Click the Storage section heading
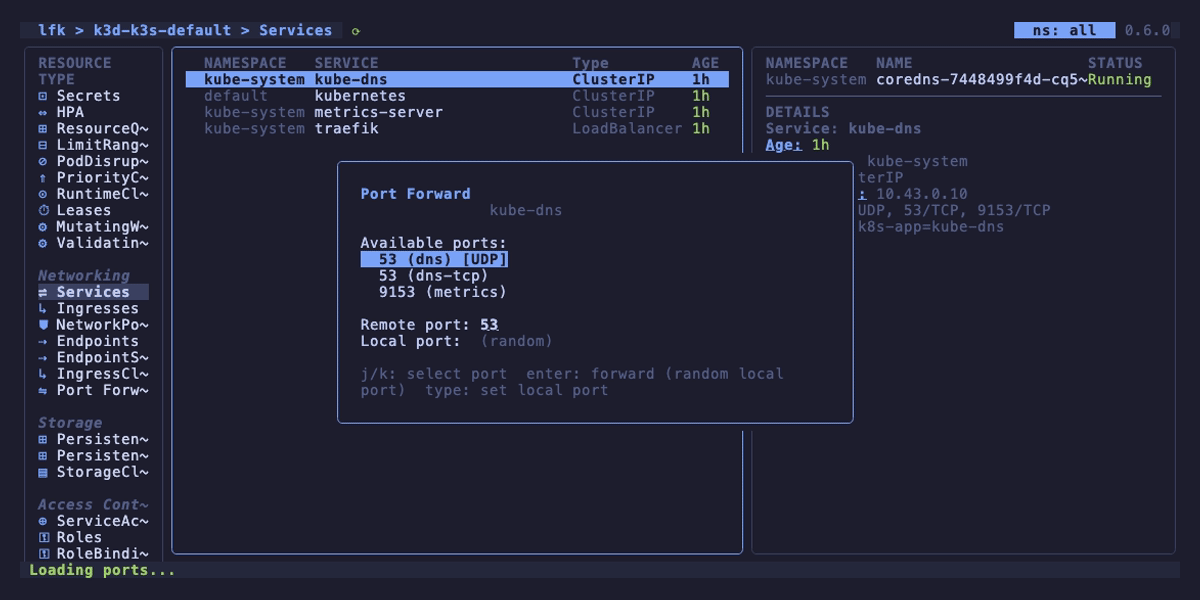 click(x=70, y=423)
